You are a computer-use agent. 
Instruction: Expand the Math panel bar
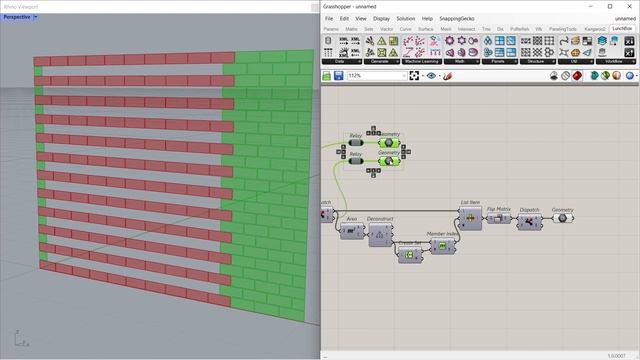(461, 62)
